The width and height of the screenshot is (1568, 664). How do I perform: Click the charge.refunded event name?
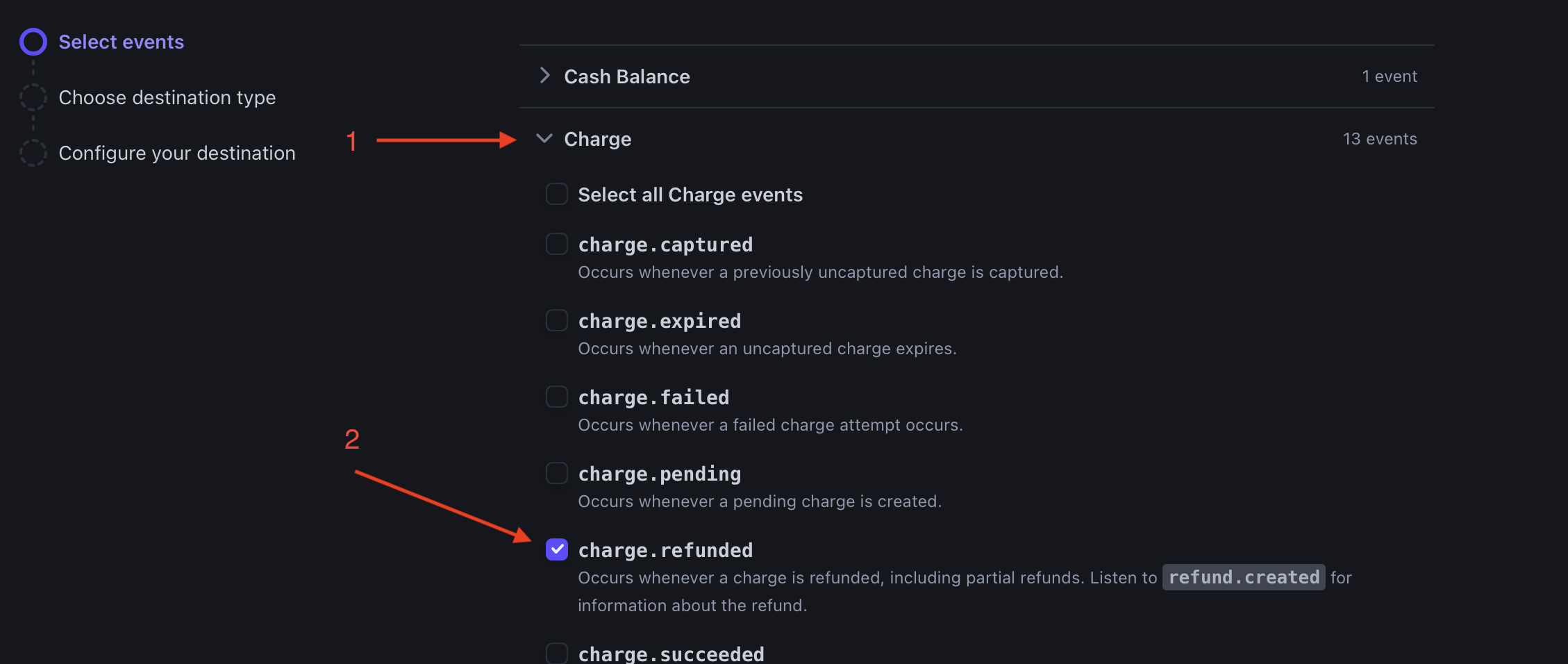coord(665,550)
